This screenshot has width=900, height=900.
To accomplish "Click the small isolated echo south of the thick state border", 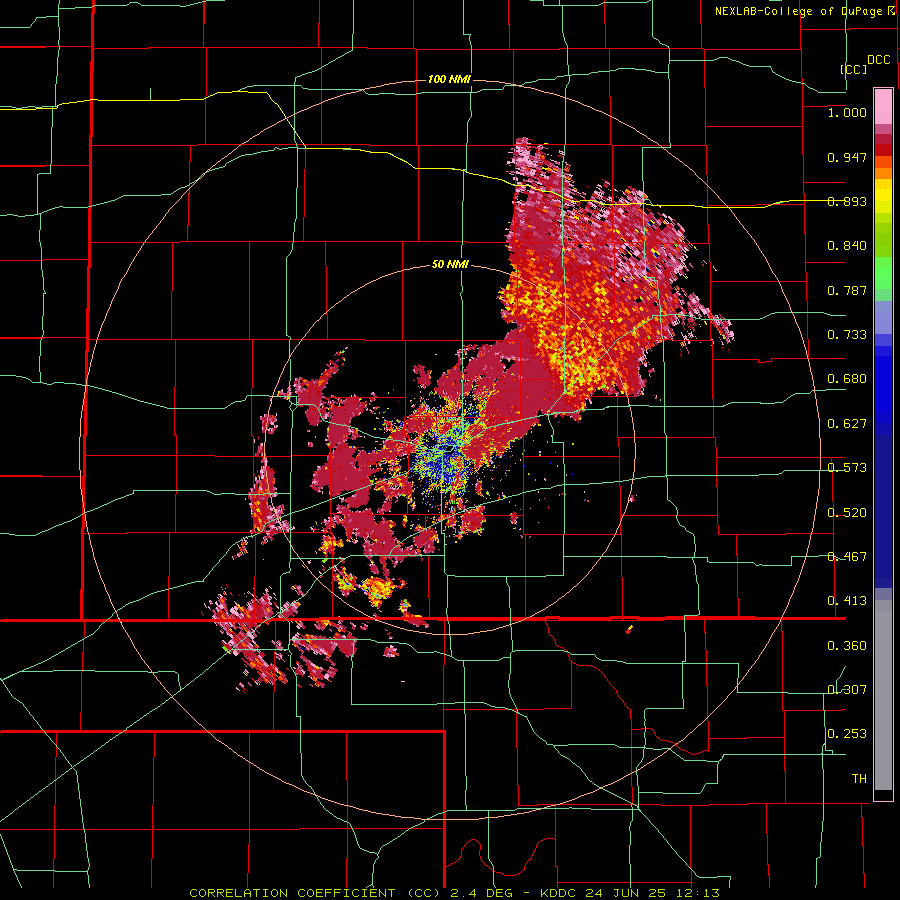I will (x=629, y=629).
